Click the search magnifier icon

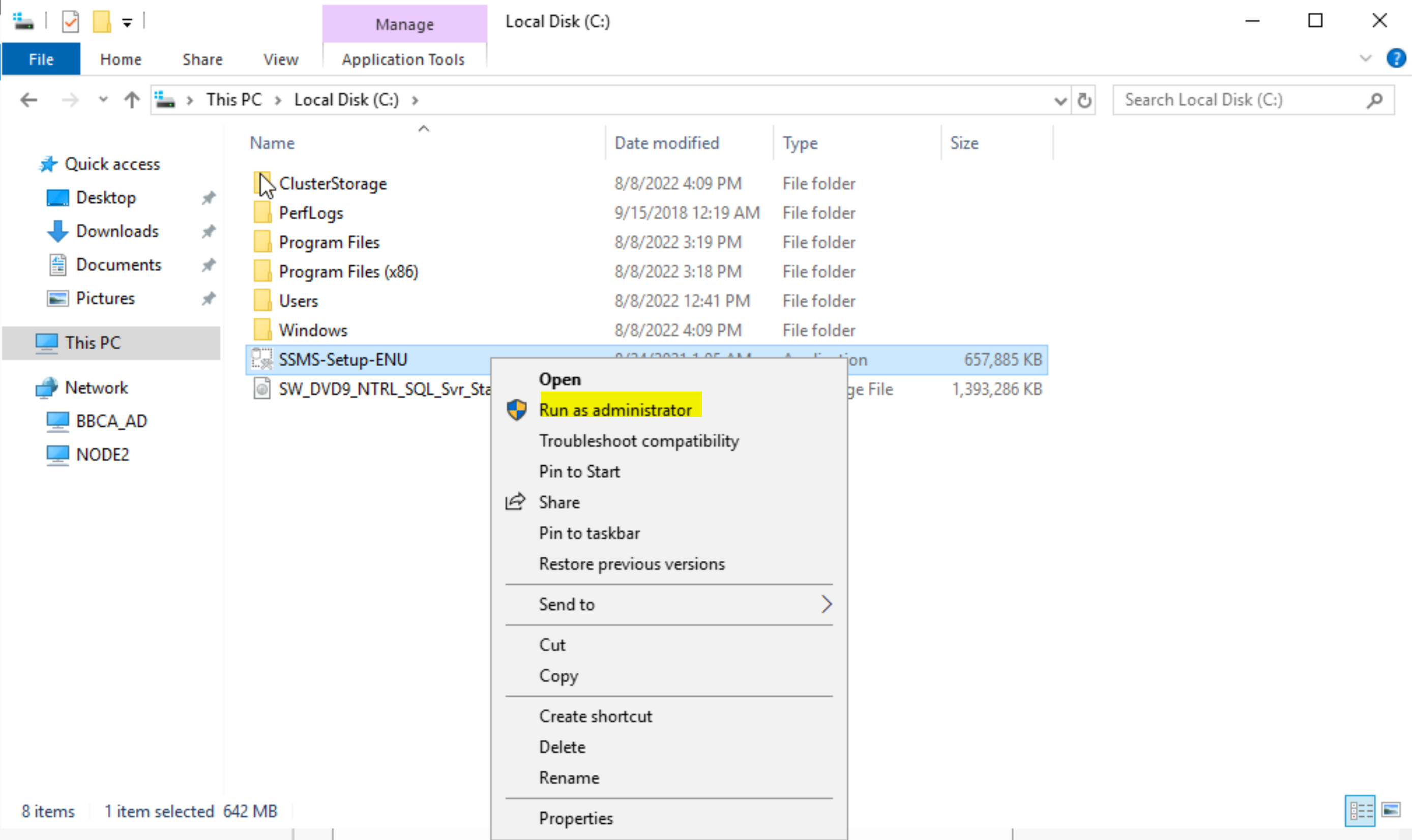click(x=1375, y=100)
